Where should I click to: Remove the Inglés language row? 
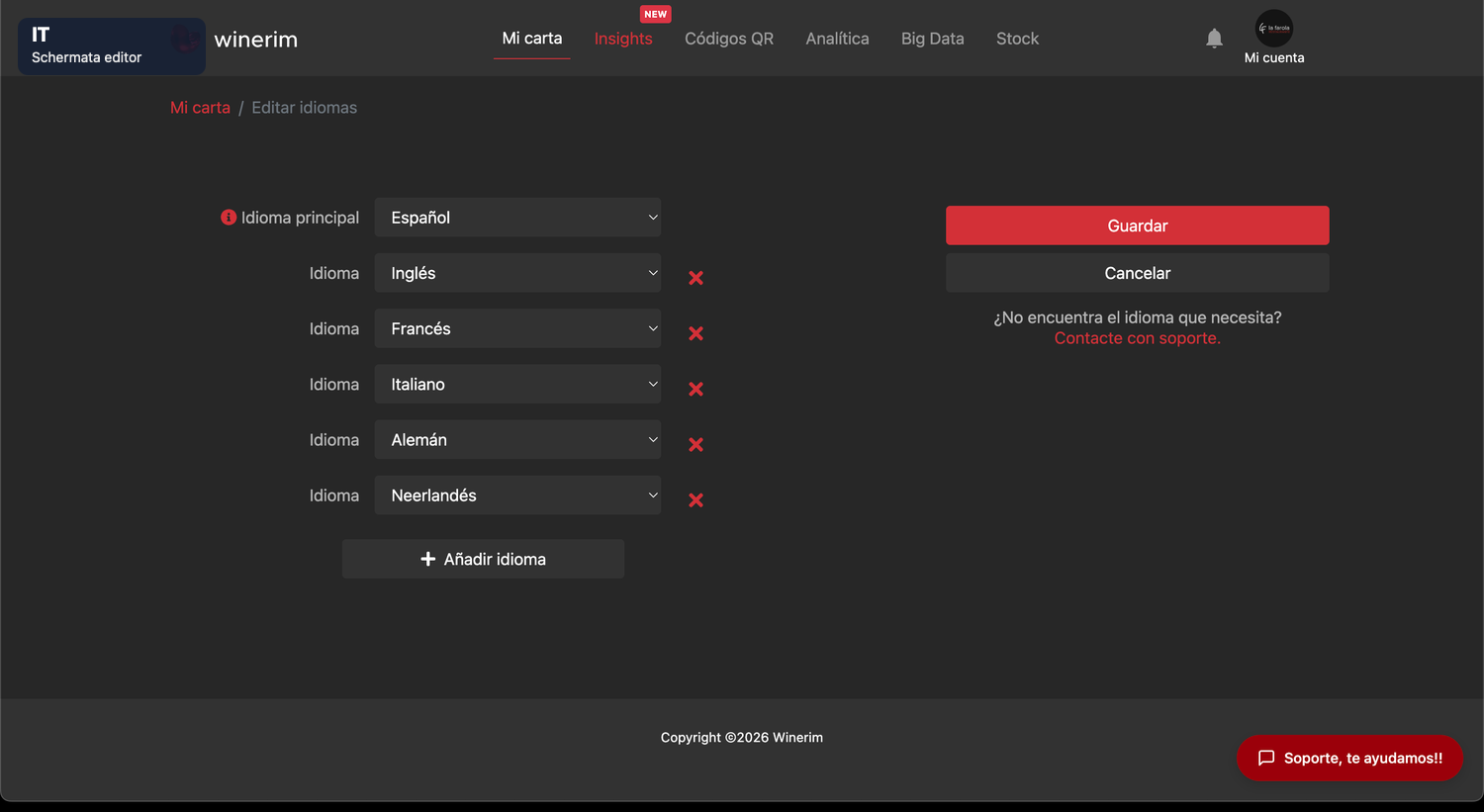696,278
